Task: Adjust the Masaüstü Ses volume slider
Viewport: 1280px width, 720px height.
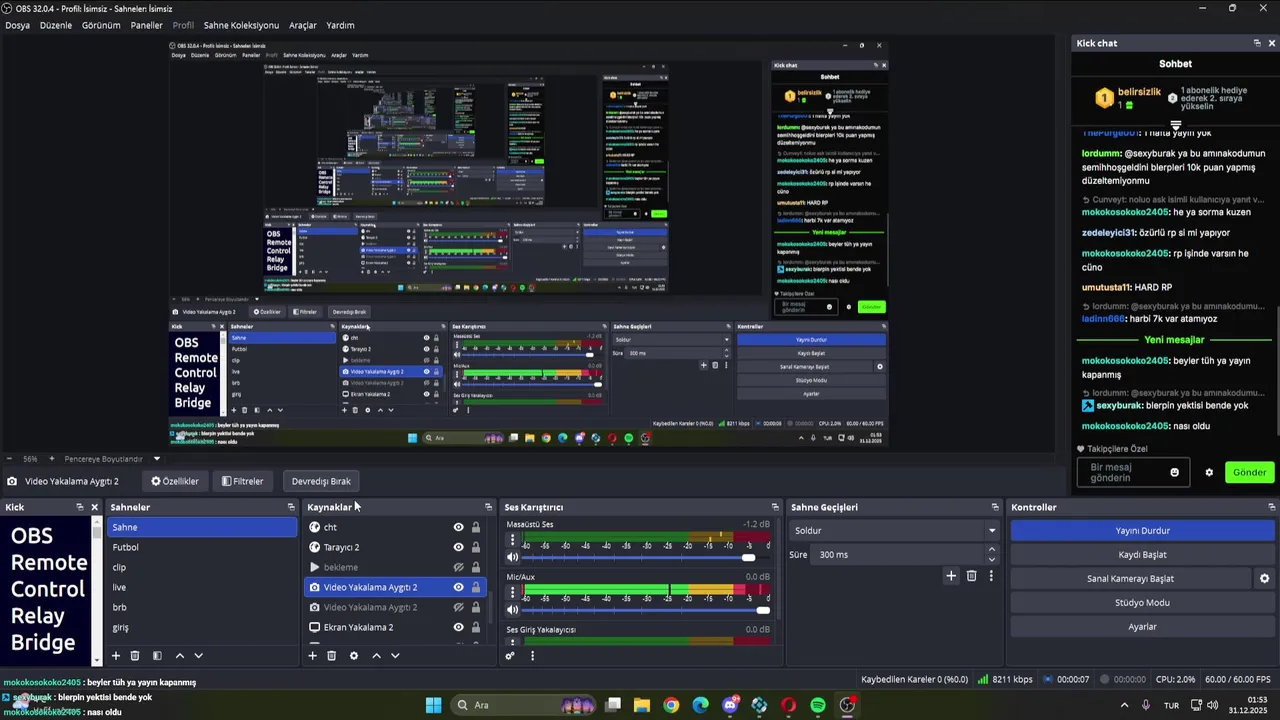Action: click(x=748, y=557)
